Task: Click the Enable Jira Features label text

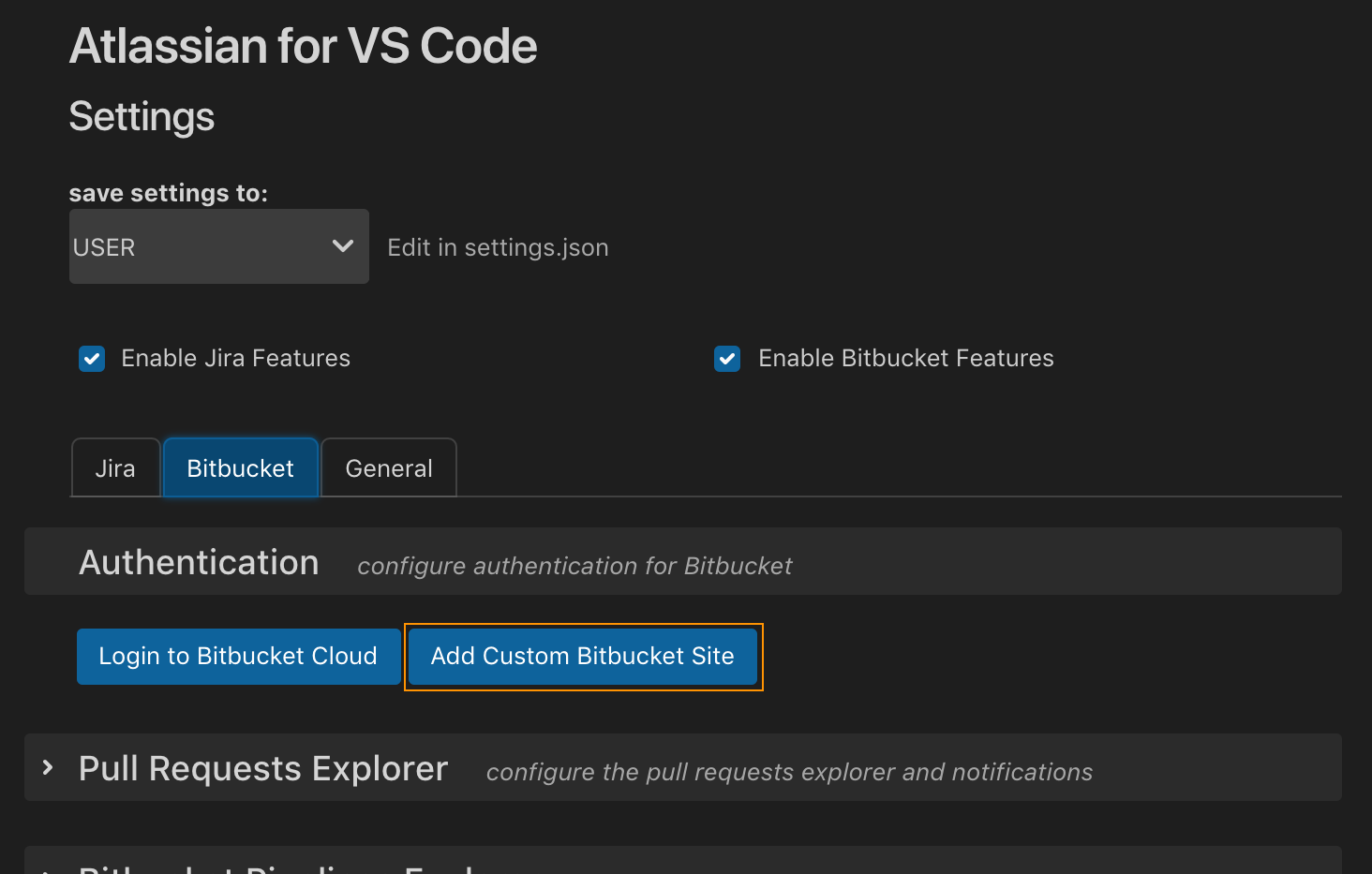Action: point(235,359)
